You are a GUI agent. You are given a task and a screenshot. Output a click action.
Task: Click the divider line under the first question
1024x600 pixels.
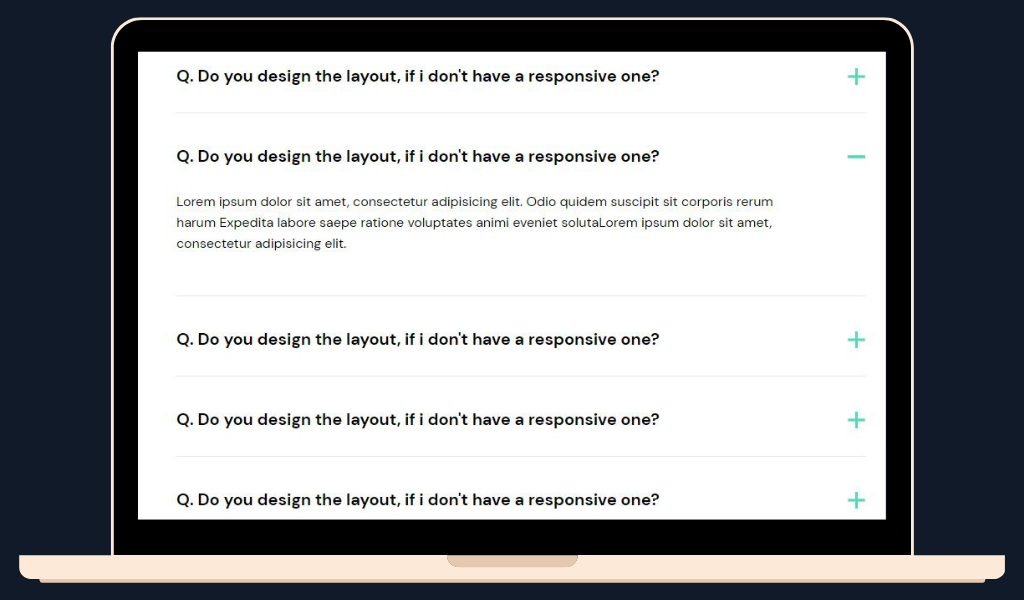coord(520,113)
